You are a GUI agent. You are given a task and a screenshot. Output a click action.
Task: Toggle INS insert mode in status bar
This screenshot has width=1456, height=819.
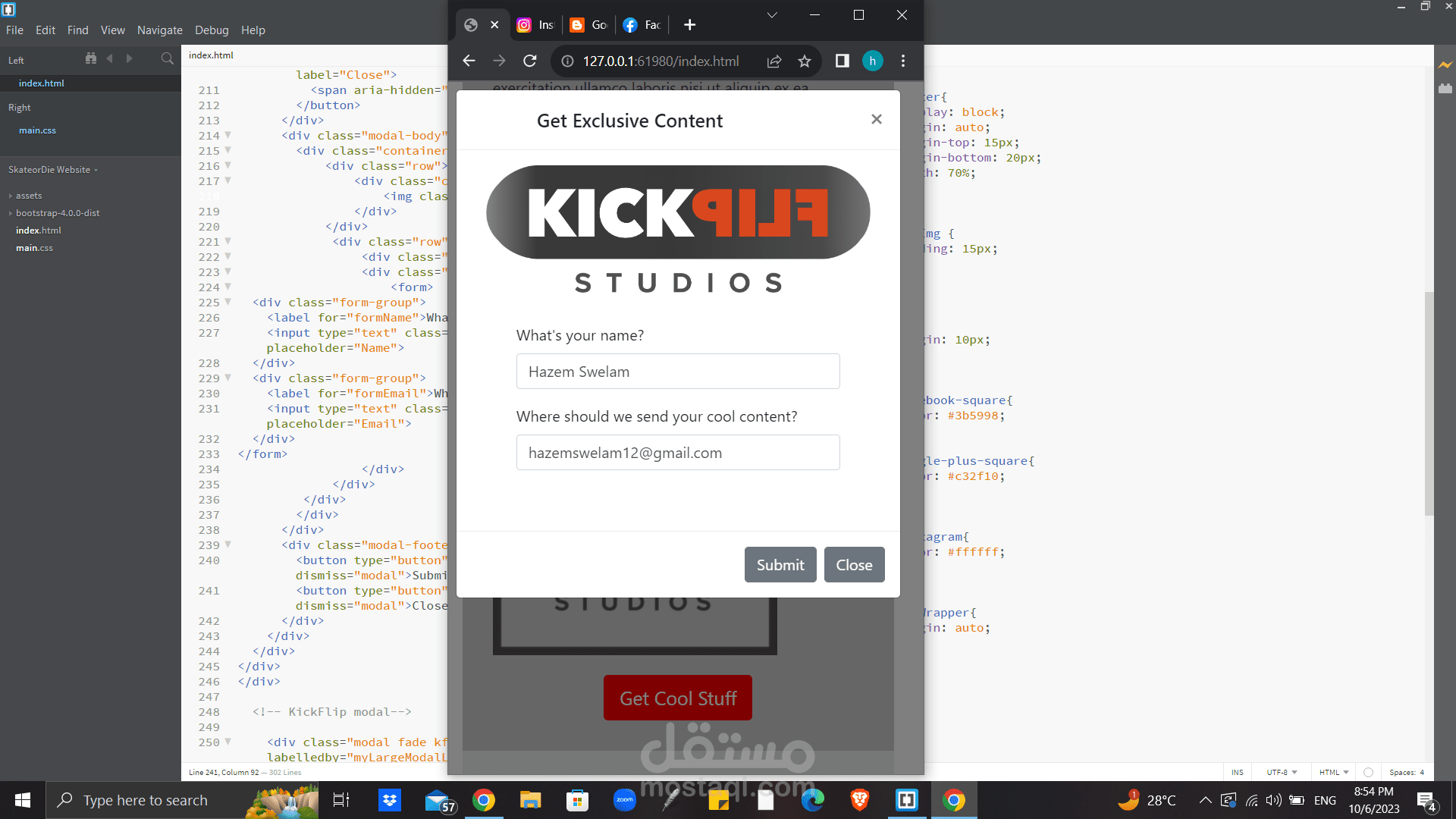pos(1238,772)
